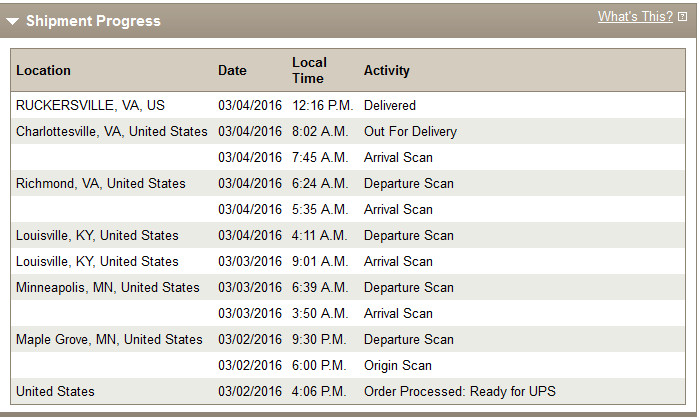Viewport: 699px width, 418px height.
Task: Click the 12:16 P.M. delivery time
Action: click(322, 105)
